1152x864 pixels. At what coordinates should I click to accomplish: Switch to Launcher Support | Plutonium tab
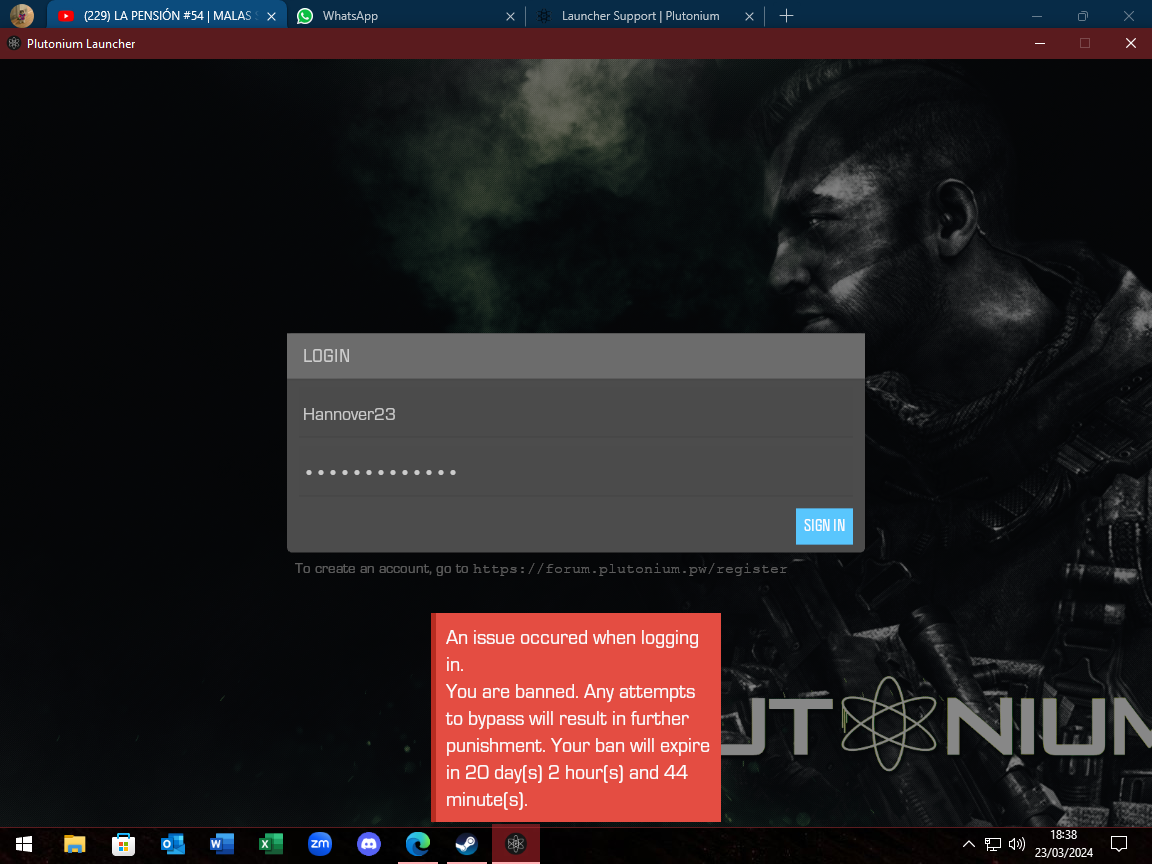coord(644,15)
